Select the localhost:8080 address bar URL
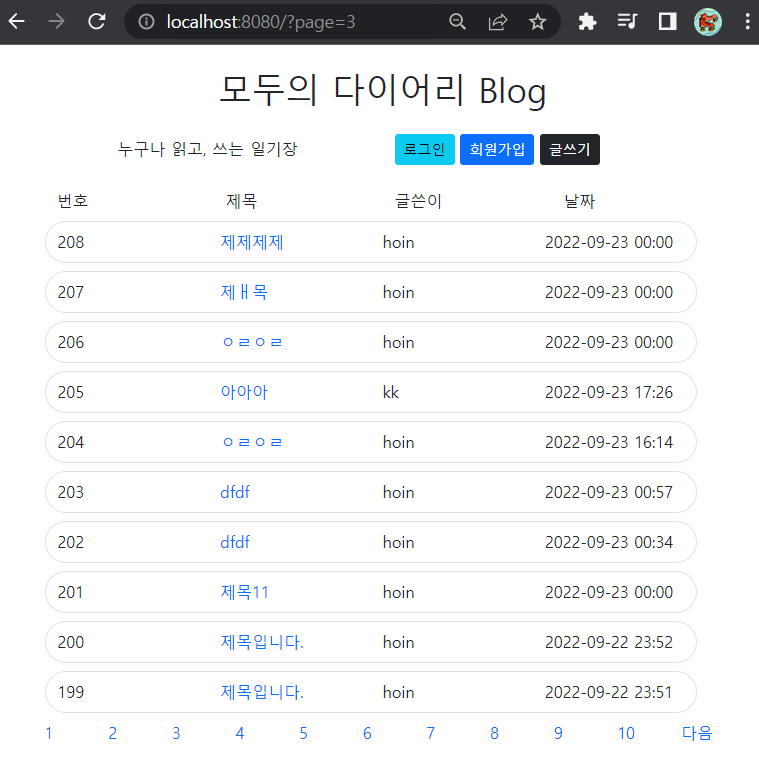 pyautogui.click(x=261, y=22)
